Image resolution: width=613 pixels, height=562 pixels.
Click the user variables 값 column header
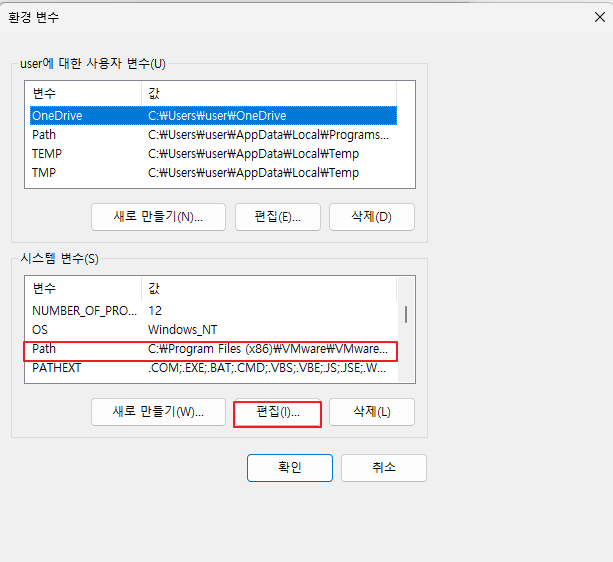point(269,93)
